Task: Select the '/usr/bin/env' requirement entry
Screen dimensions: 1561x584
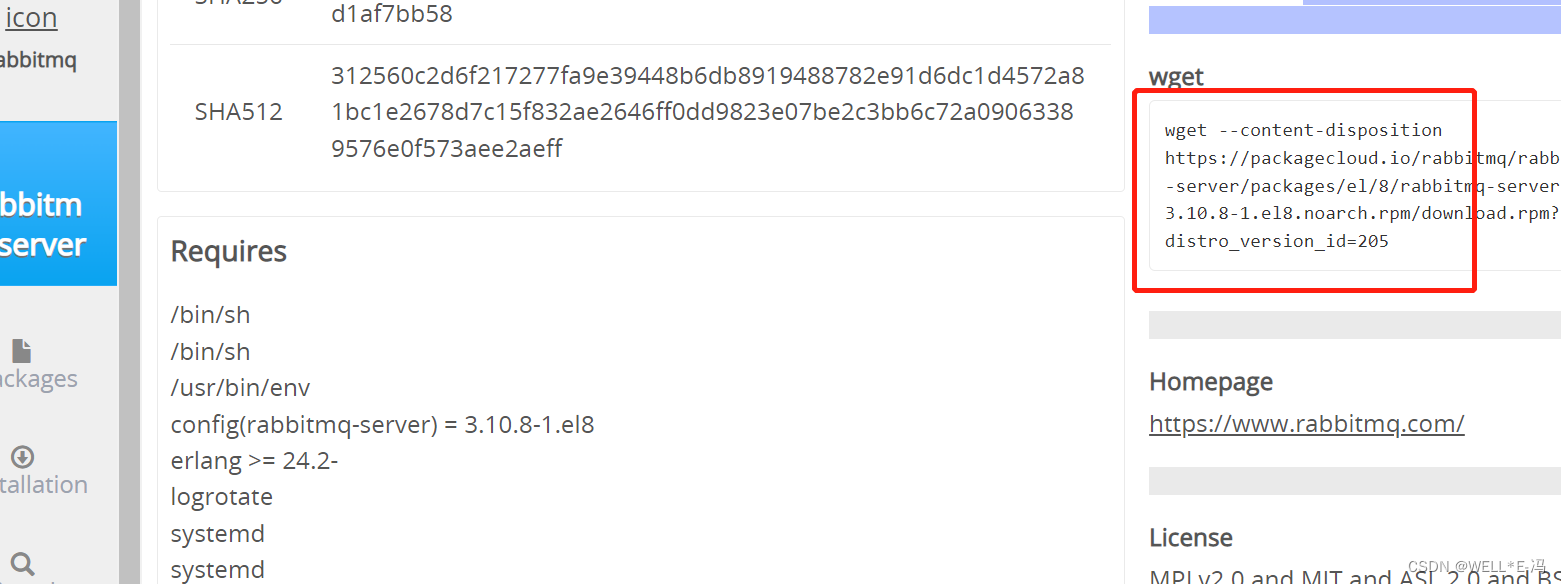Action: coord(240,387)
